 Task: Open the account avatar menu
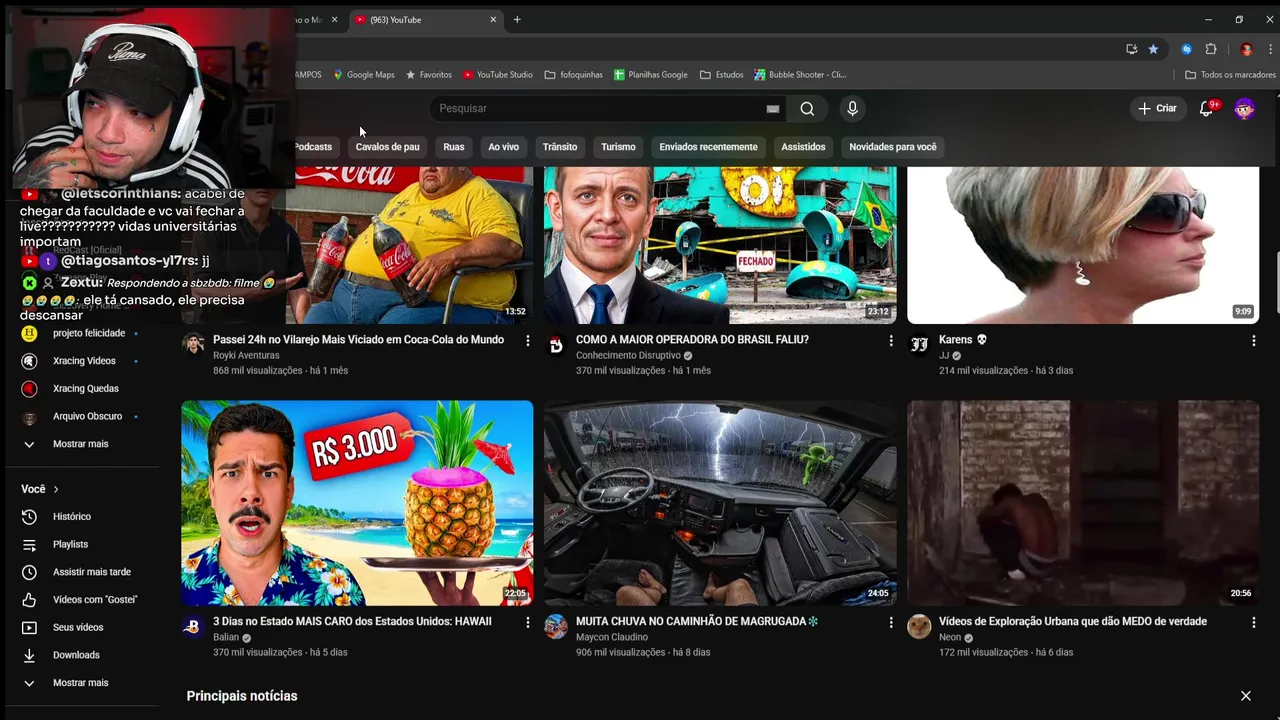tap(1244, 108)
